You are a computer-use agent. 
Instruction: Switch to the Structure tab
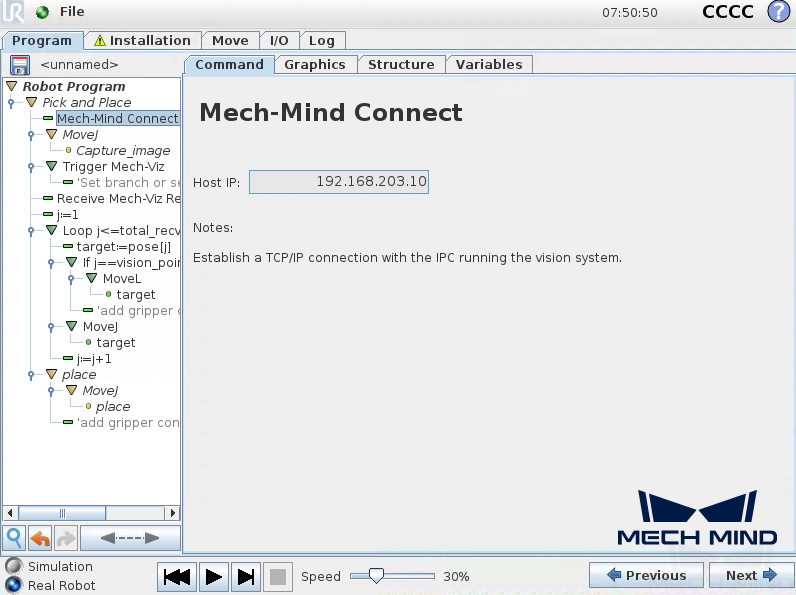click(401, 64)
